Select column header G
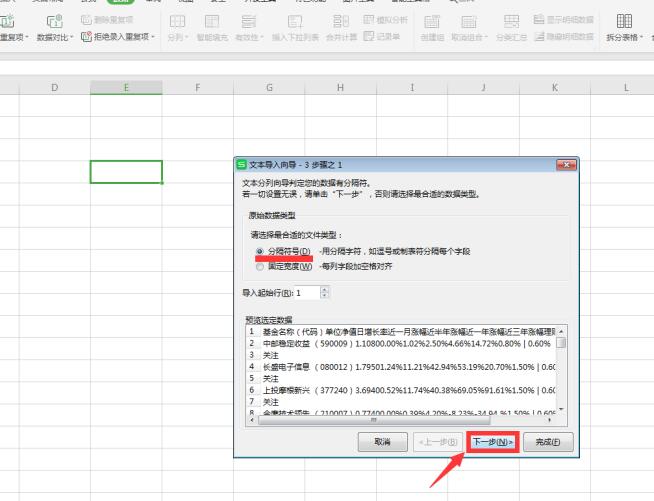This screenshot has height=501, width=654. coord(269,88)
